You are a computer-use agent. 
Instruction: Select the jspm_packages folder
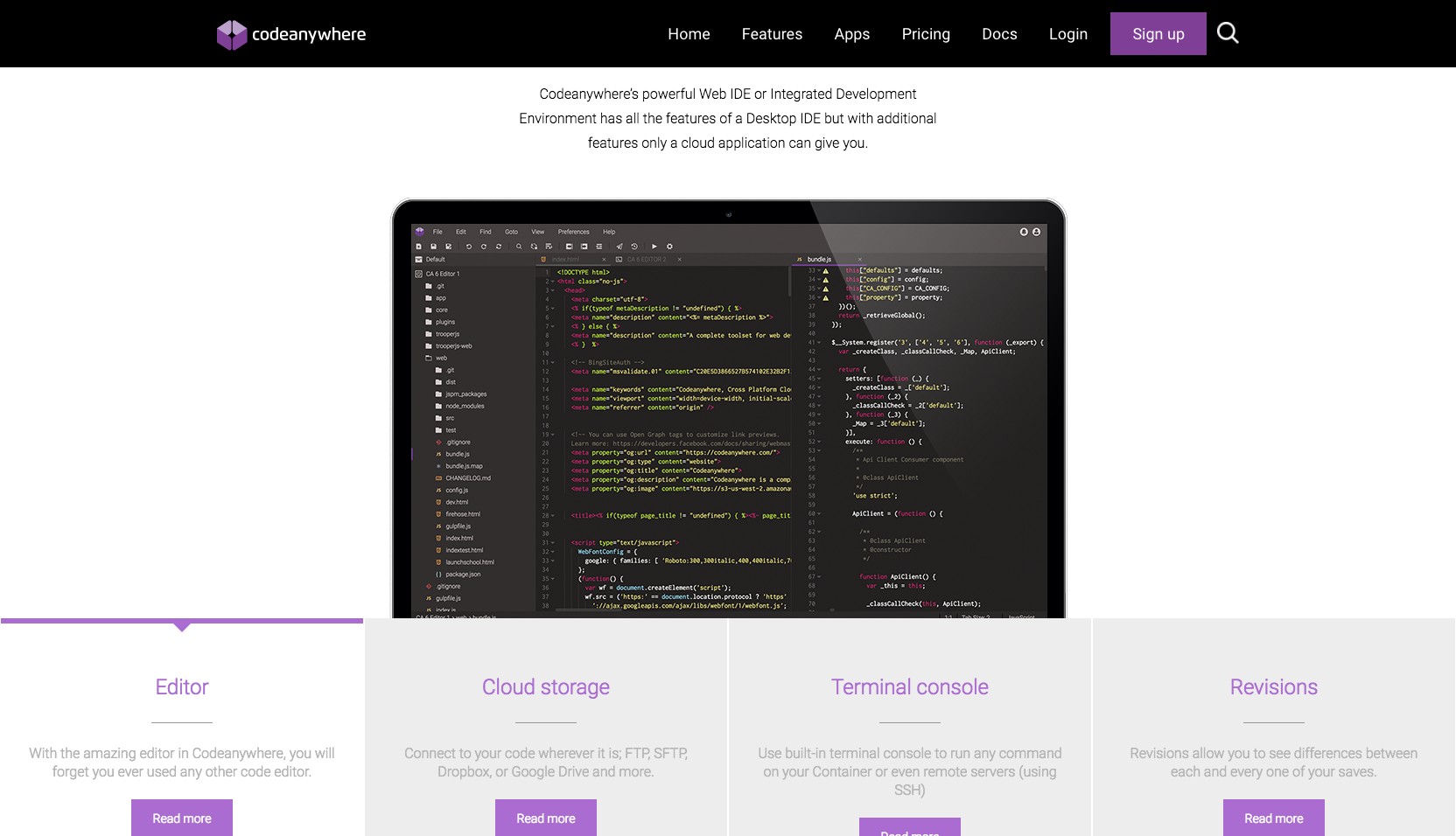pyautogui.click(x=465, y=394)
